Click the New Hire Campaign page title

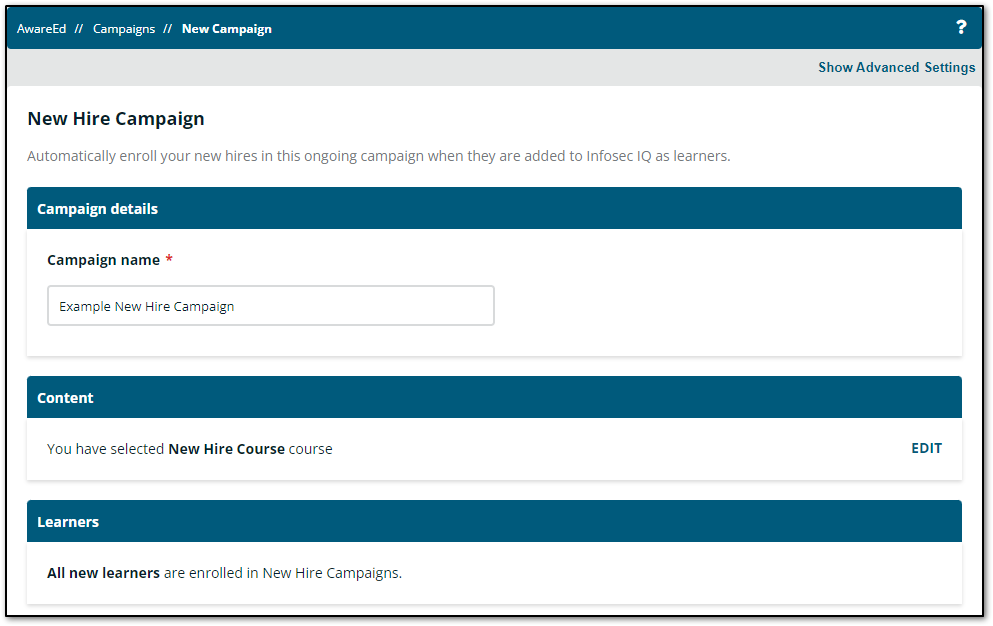[x=115, y=118]
